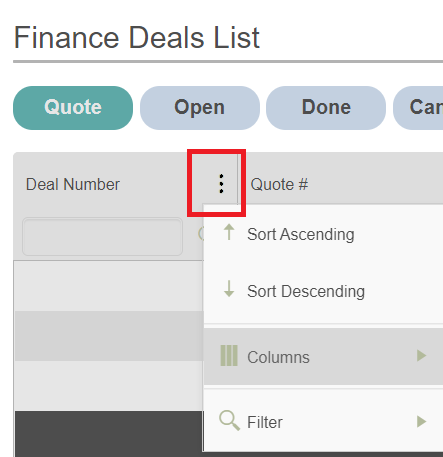
Task: Click the Deal Number filter text box
Action: (x=102, y=236)
